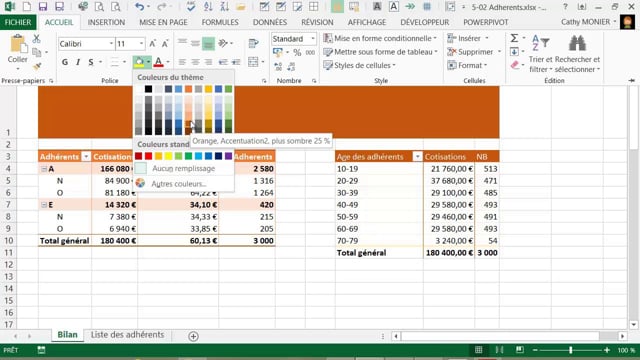Open the folder icon in quick access toolbar

click(x=241, y=7)
